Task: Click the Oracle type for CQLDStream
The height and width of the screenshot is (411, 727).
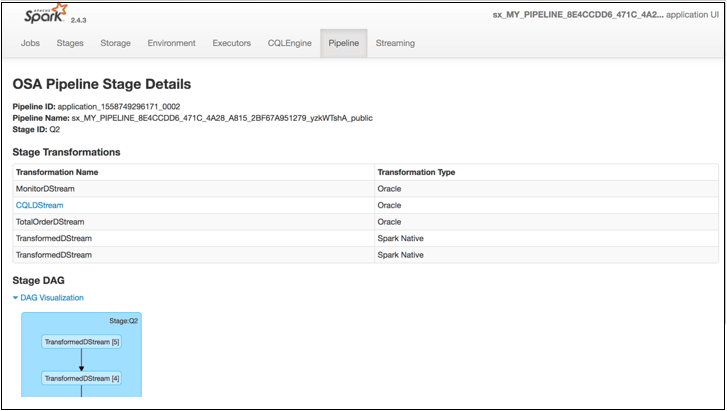Action: coord(389,205)
